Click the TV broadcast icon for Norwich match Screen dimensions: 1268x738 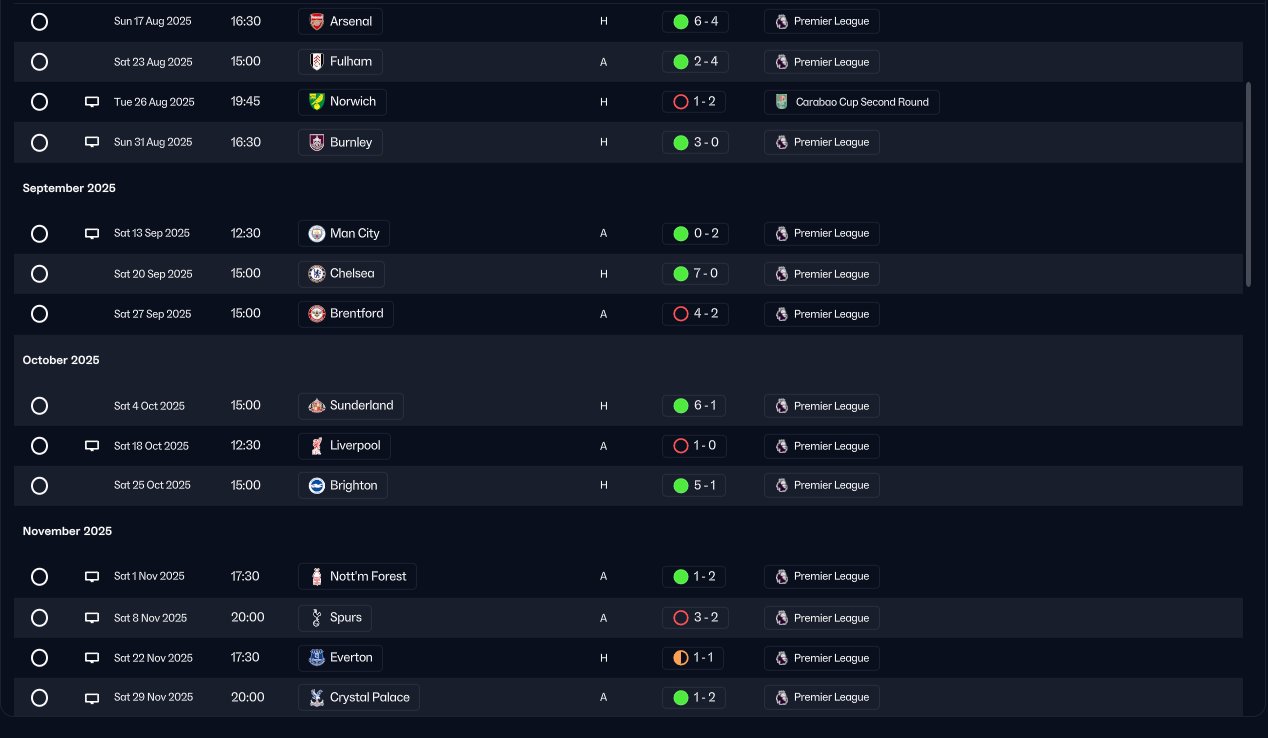(92, 102)
